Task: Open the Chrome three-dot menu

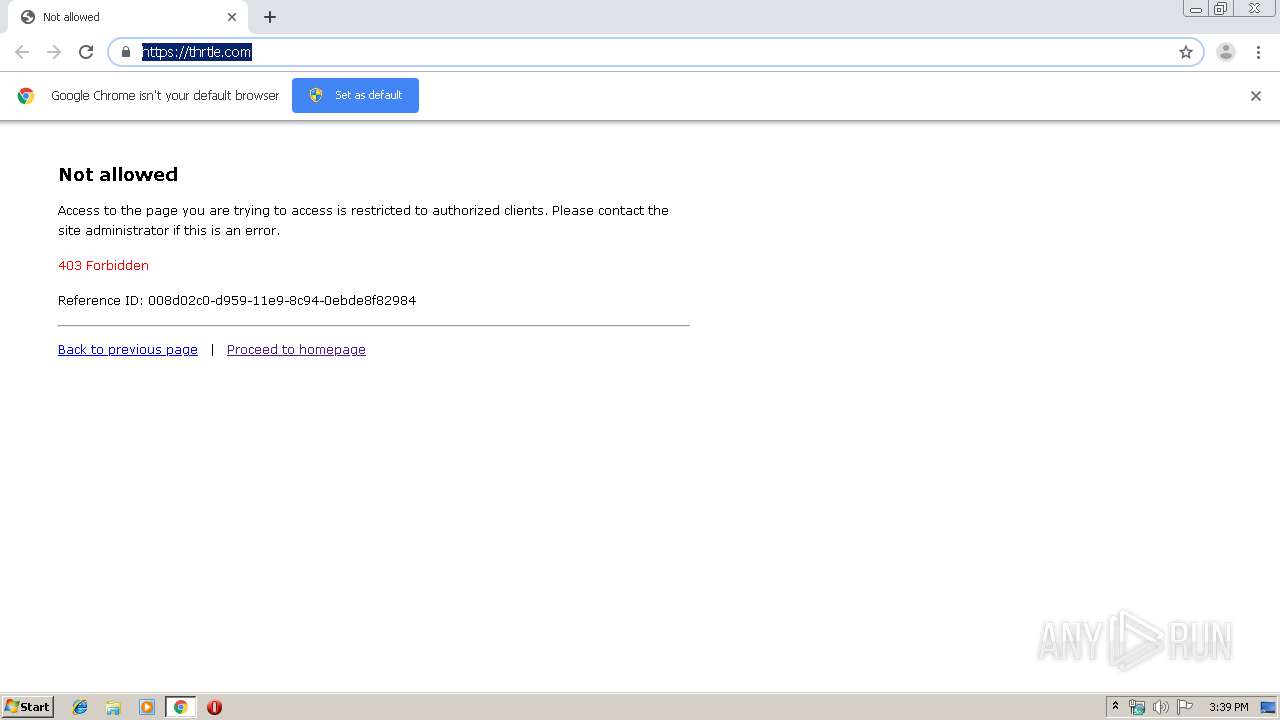Action: tap(1258, 52)
